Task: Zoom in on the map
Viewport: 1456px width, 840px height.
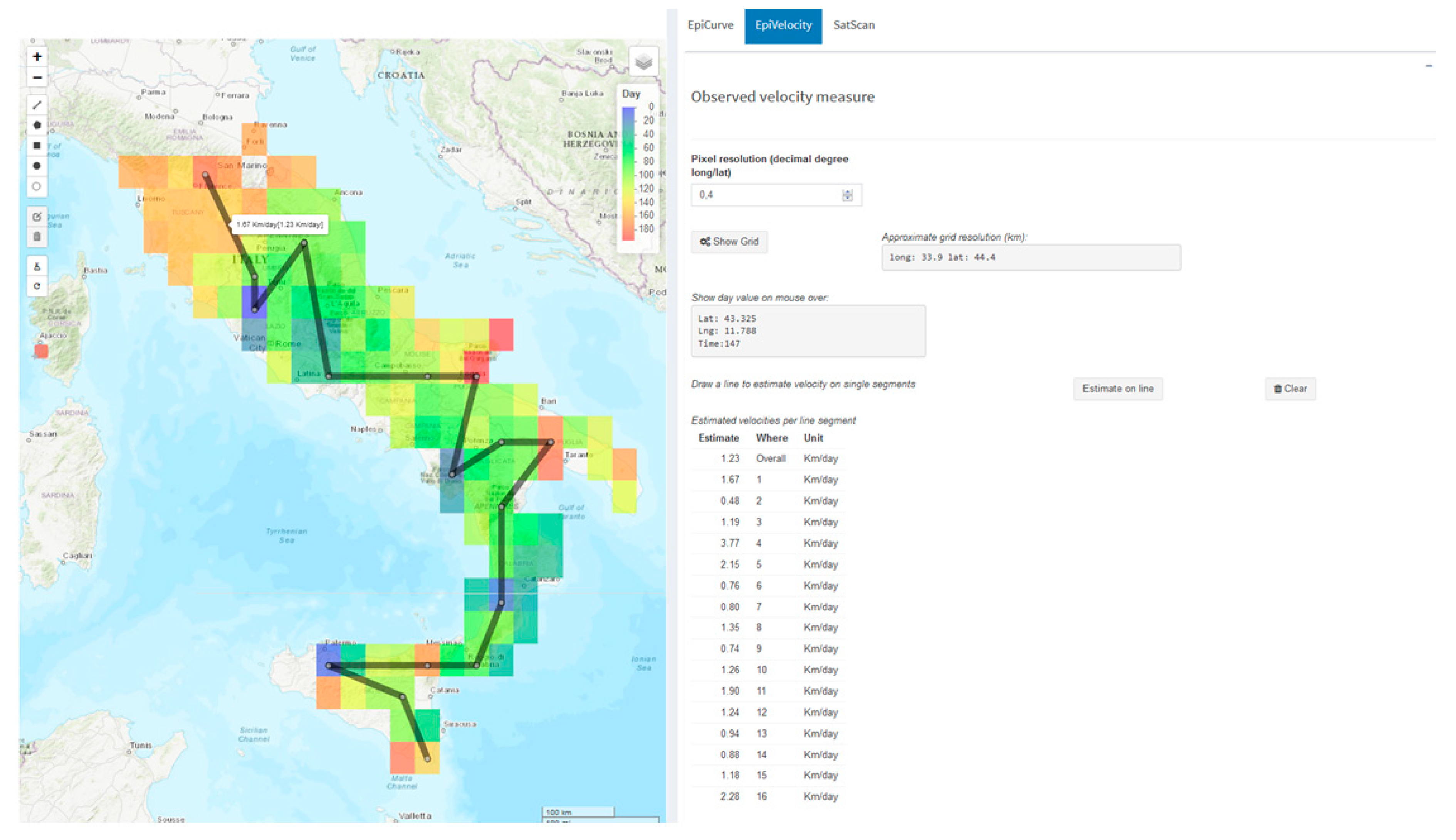Action: [x=37, y=57]
